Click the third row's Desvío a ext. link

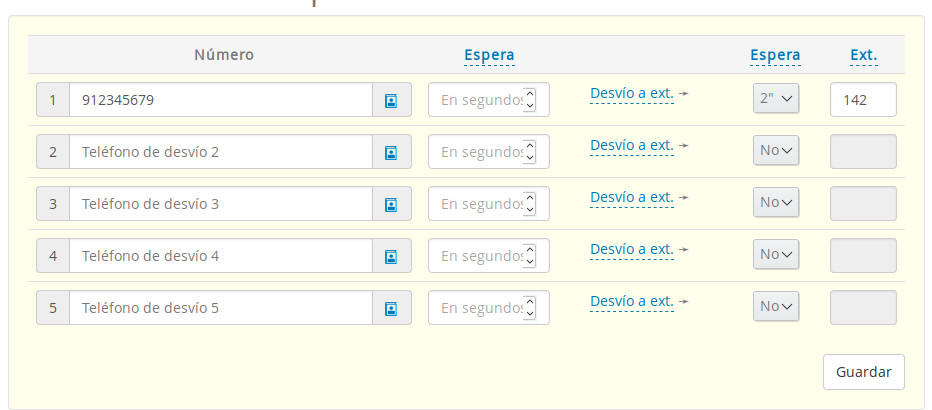pyautogui.click(x=632, y=197)
